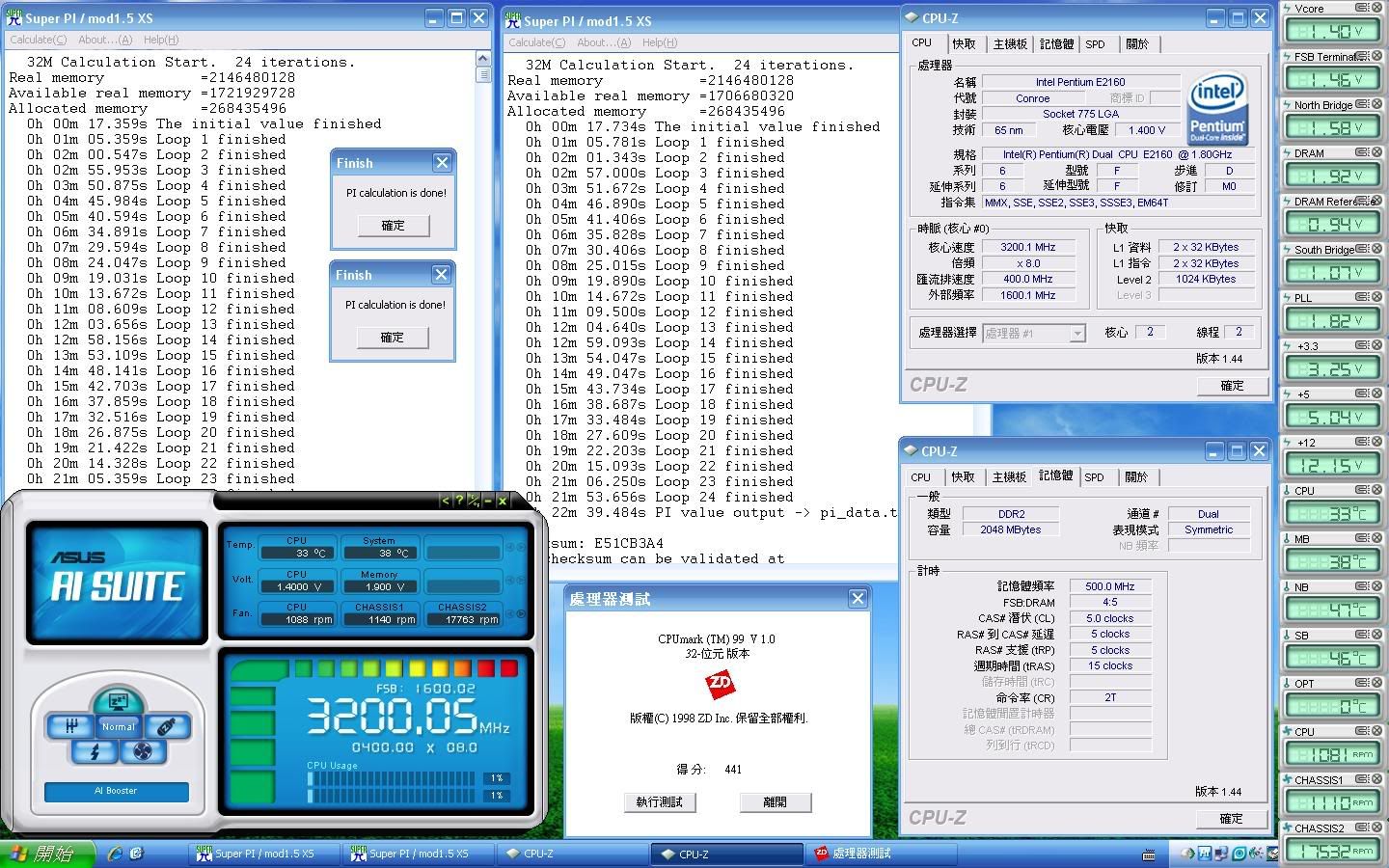Open CHASSIS1 fan monitor settings icon

1362,779
